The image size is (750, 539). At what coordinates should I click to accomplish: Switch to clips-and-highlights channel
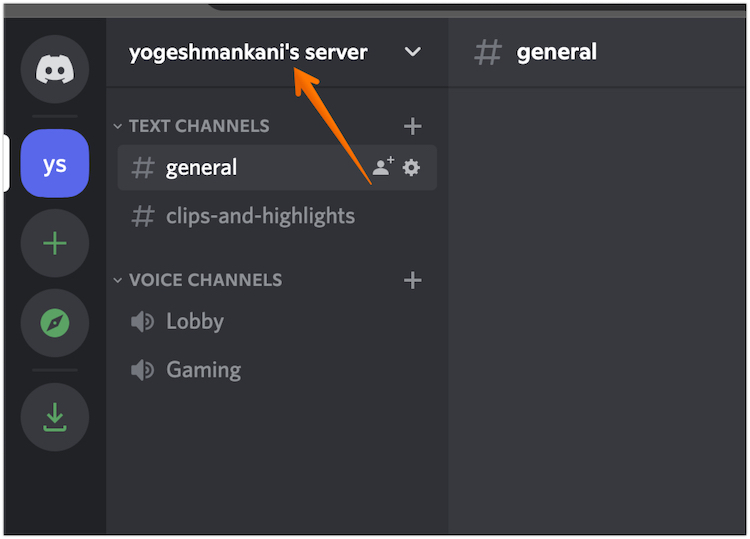click(x=277, y=216)
